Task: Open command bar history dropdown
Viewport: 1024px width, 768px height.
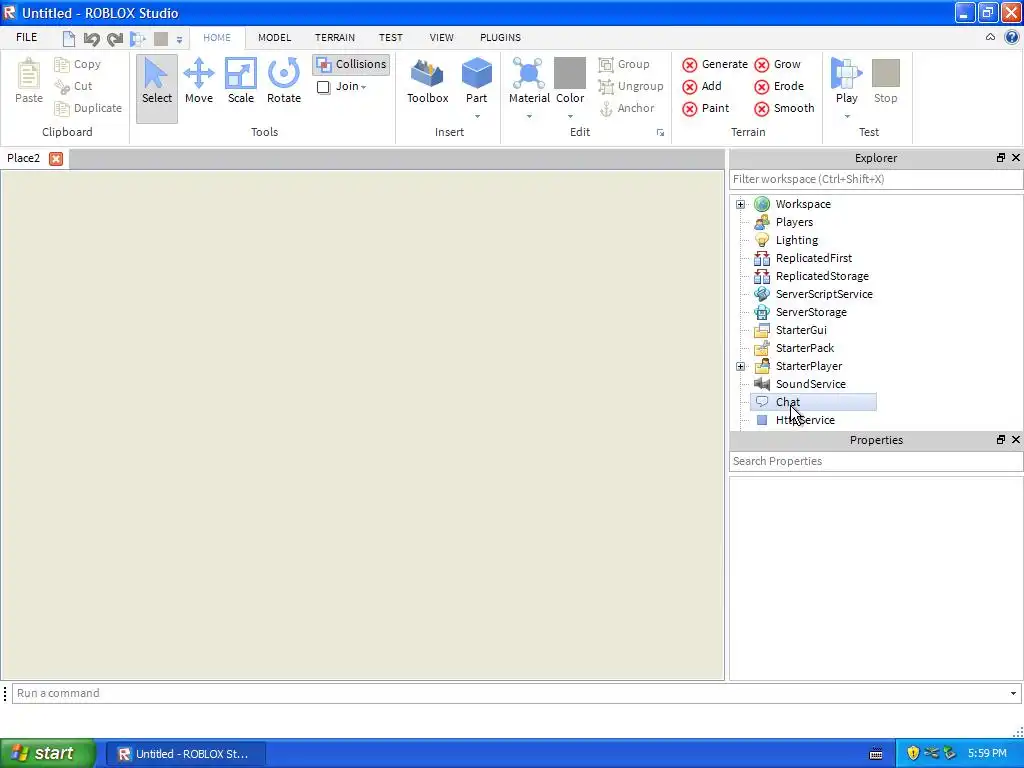Action: 1014,694
